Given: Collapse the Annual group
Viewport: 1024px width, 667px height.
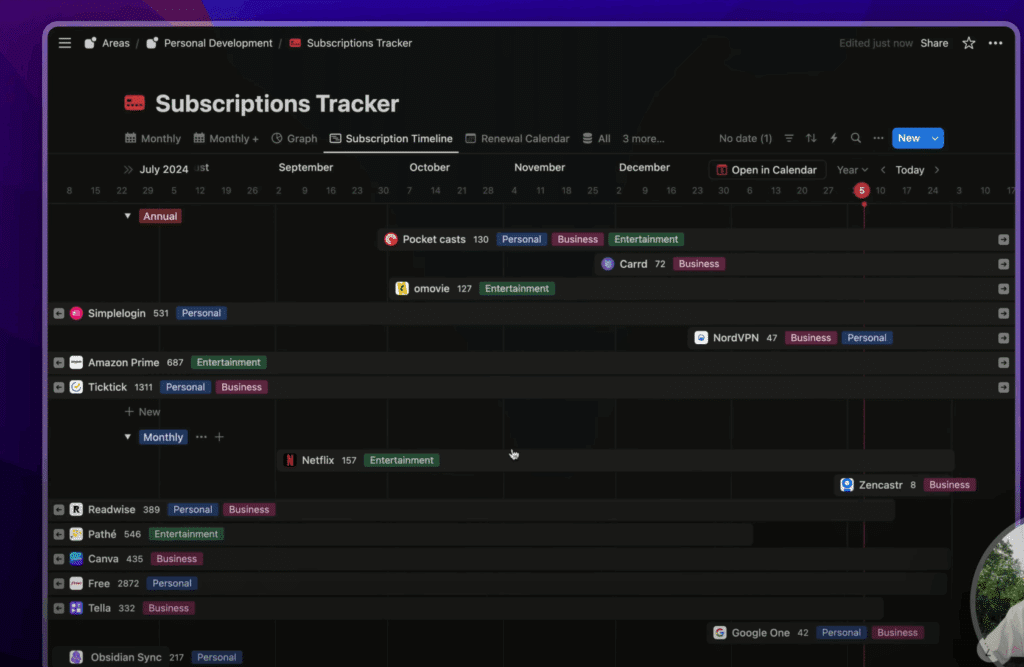Looking at the screenshot, I should (x=127, y=216).
